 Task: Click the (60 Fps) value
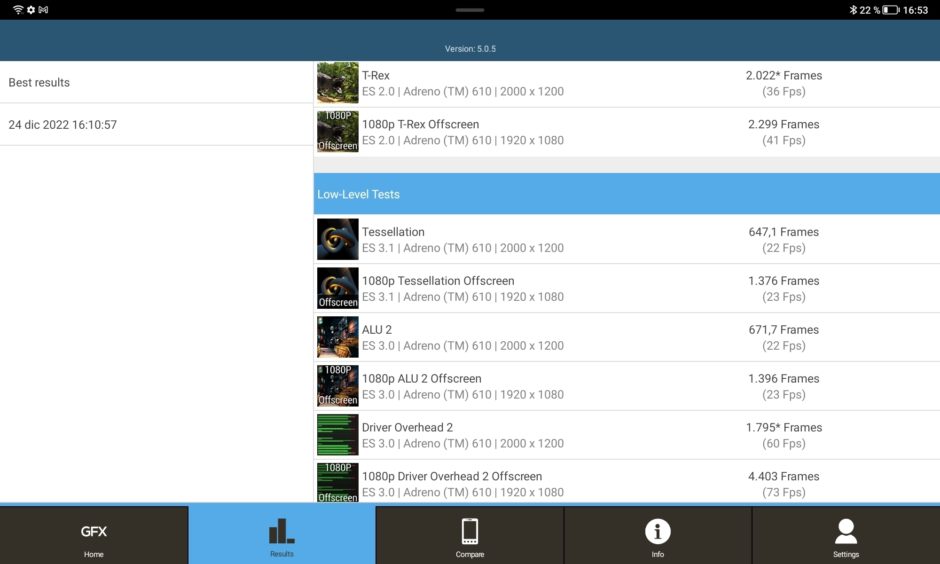[784, 444]
